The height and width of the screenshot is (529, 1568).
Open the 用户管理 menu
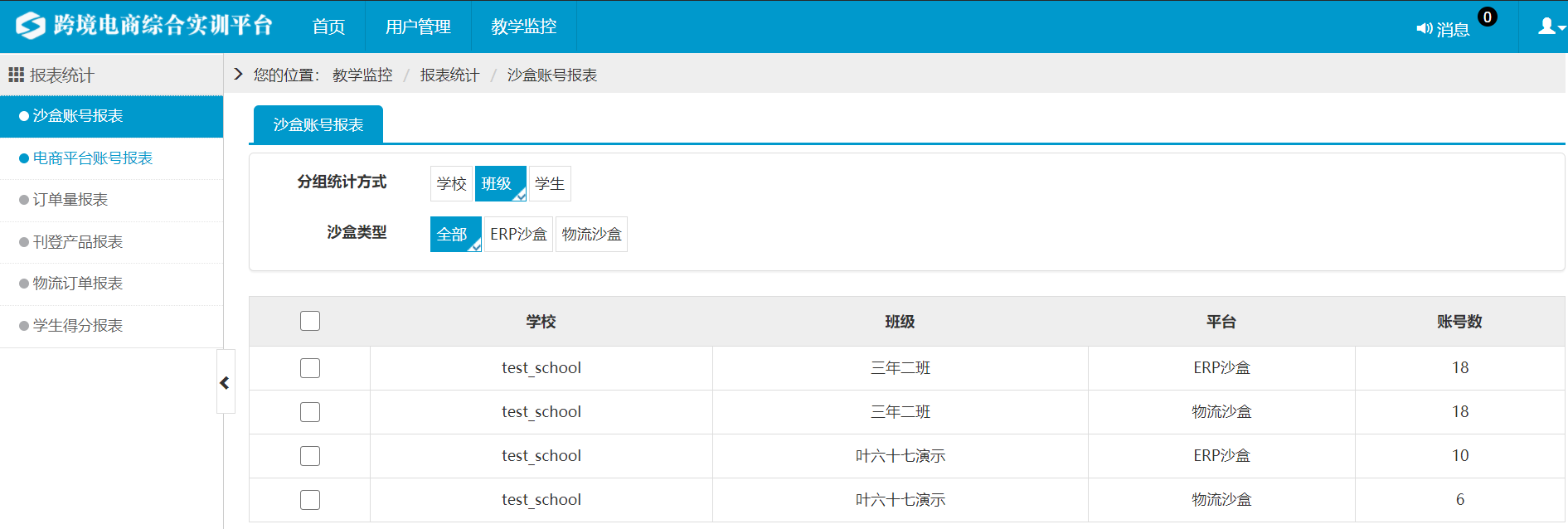[418, 27]
